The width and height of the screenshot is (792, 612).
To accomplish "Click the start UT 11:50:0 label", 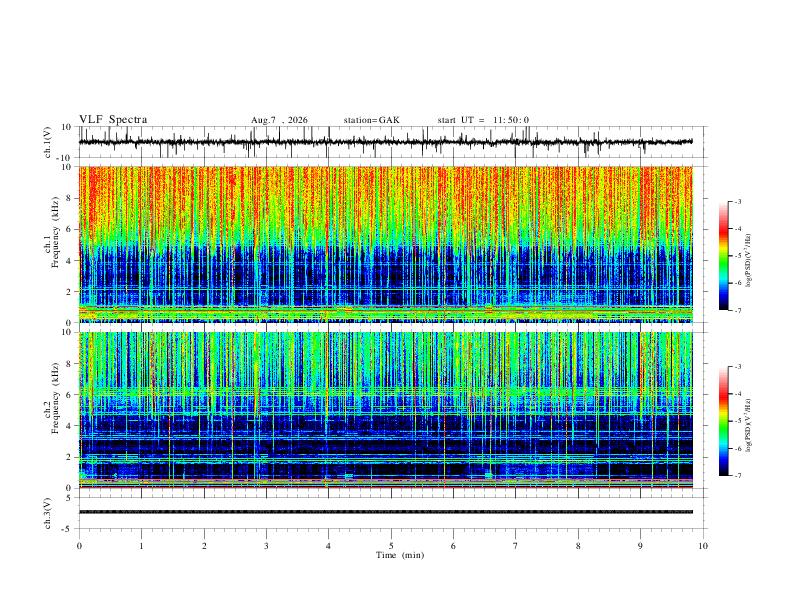I will (x=483, y=120).
